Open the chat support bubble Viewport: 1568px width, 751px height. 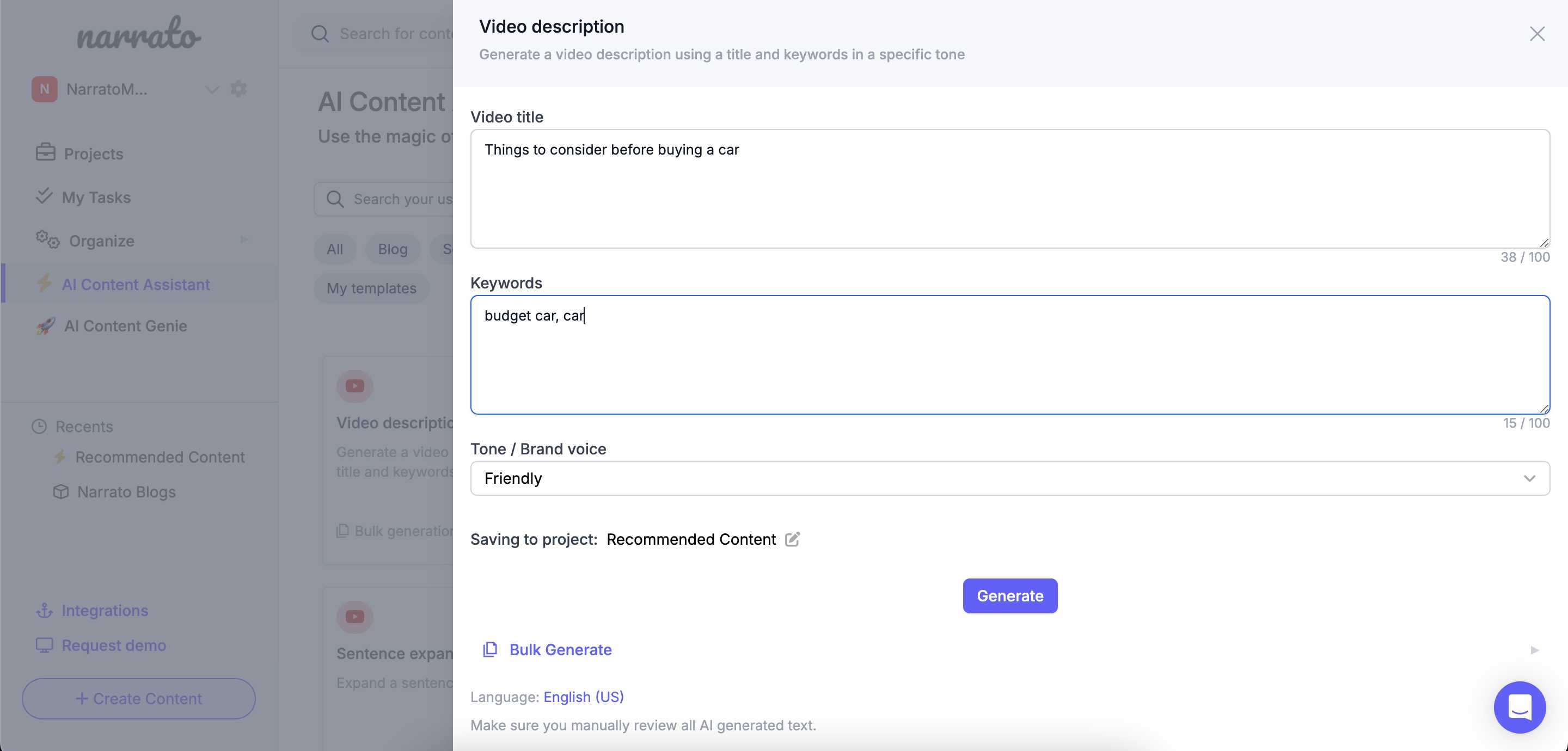1520,707
